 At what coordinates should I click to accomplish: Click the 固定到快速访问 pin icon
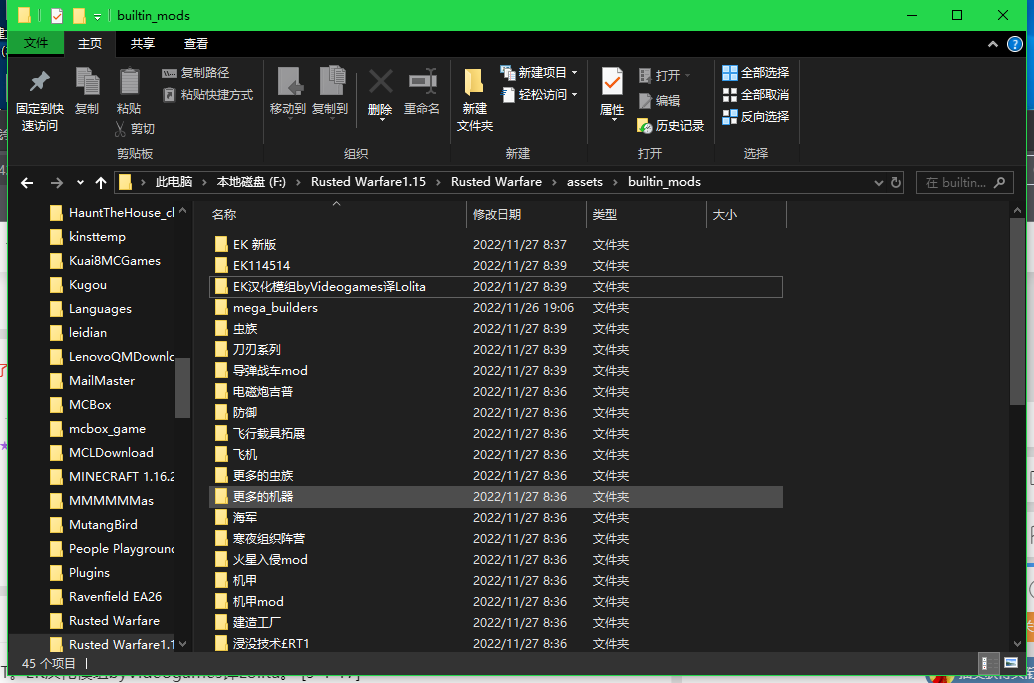[39, 83]
